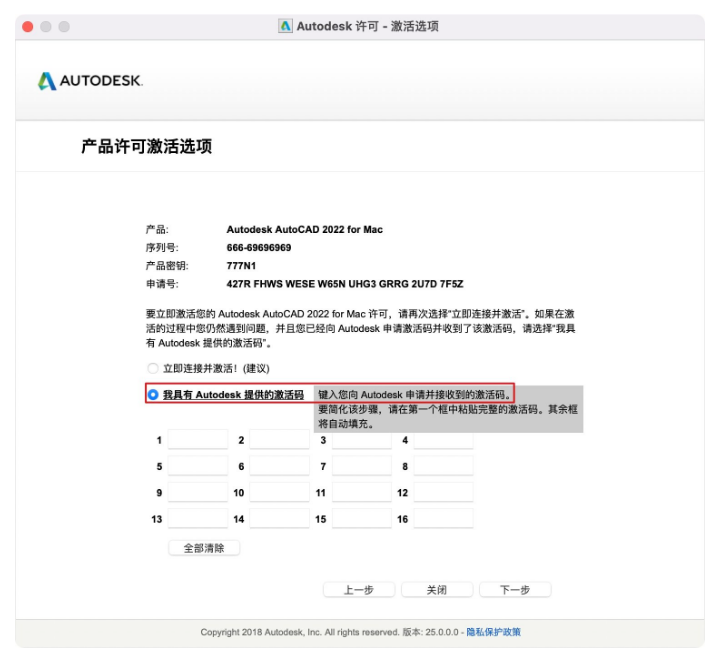
Task: Click the "产品:" label
Action: [157, 229]
